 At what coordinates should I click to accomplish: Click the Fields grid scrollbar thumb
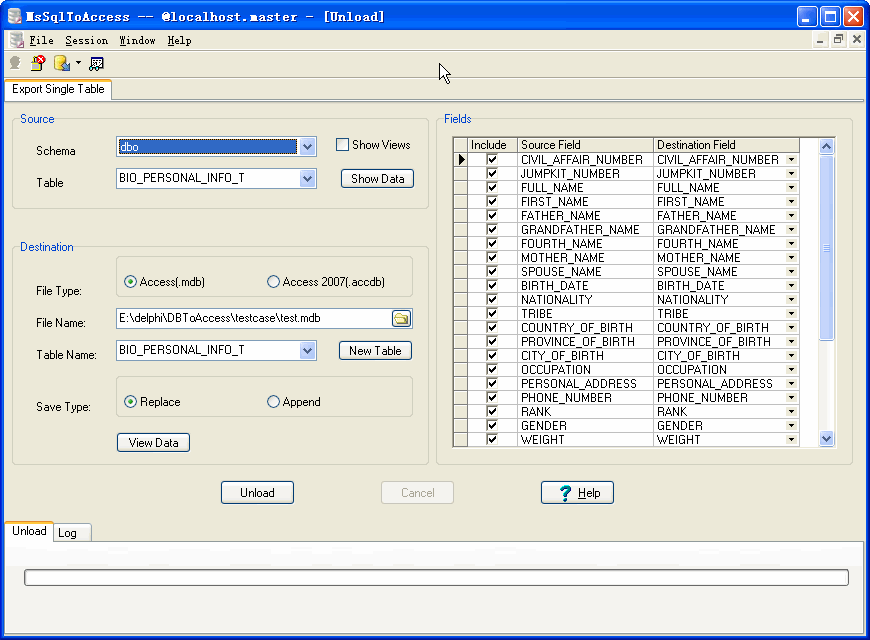[x=826, y=248]
